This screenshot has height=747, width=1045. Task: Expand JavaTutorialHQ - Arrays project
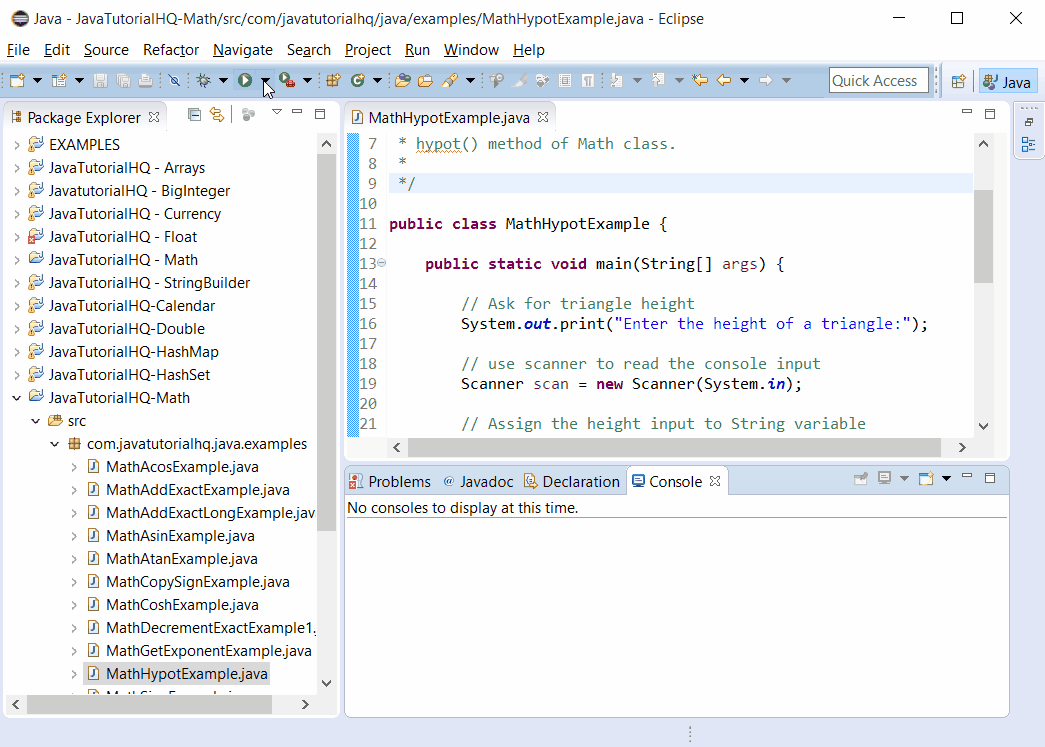[x=17, y=168]
